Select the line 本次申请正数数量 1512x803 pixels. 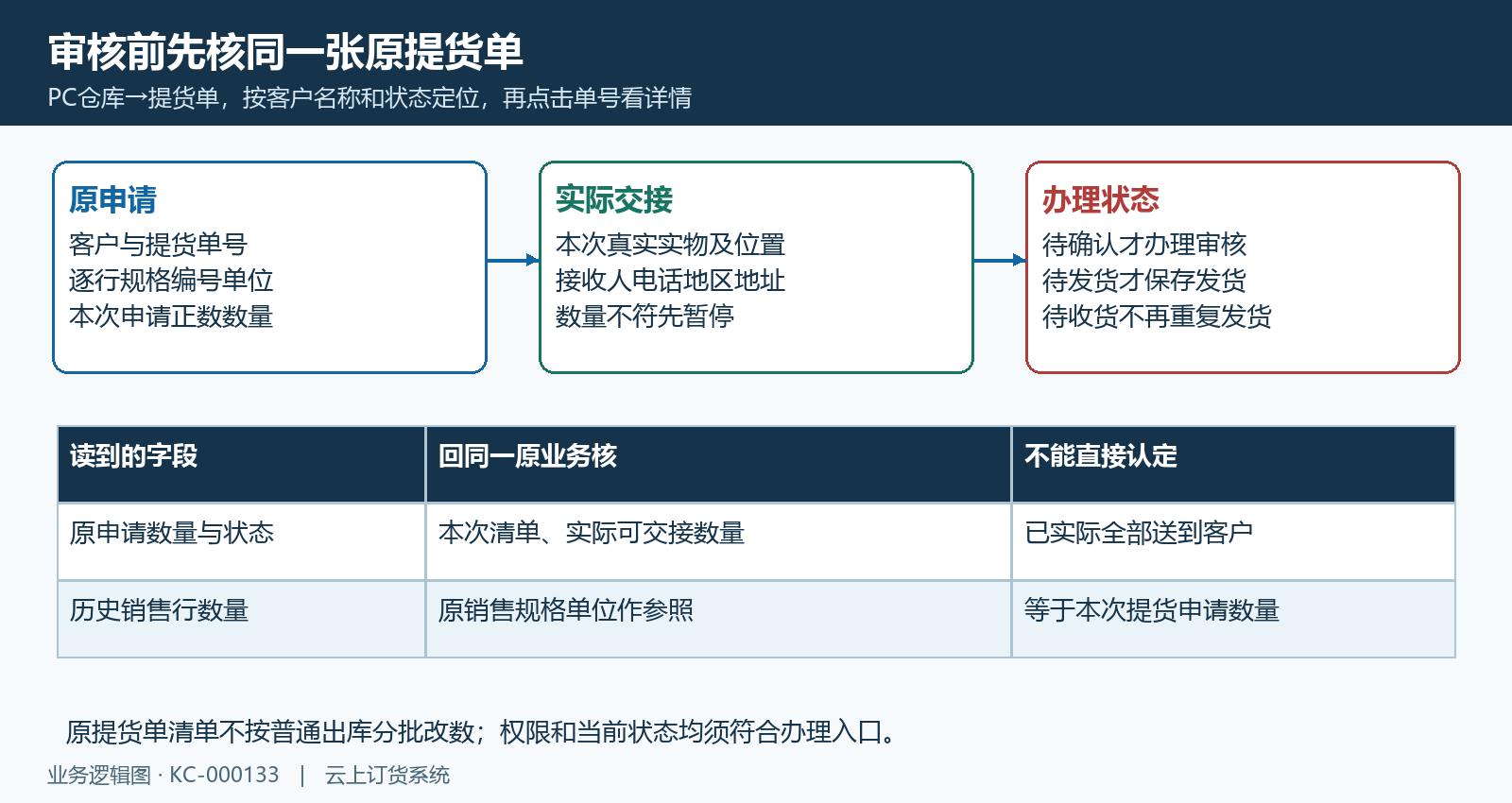click(x=171, y=316)
